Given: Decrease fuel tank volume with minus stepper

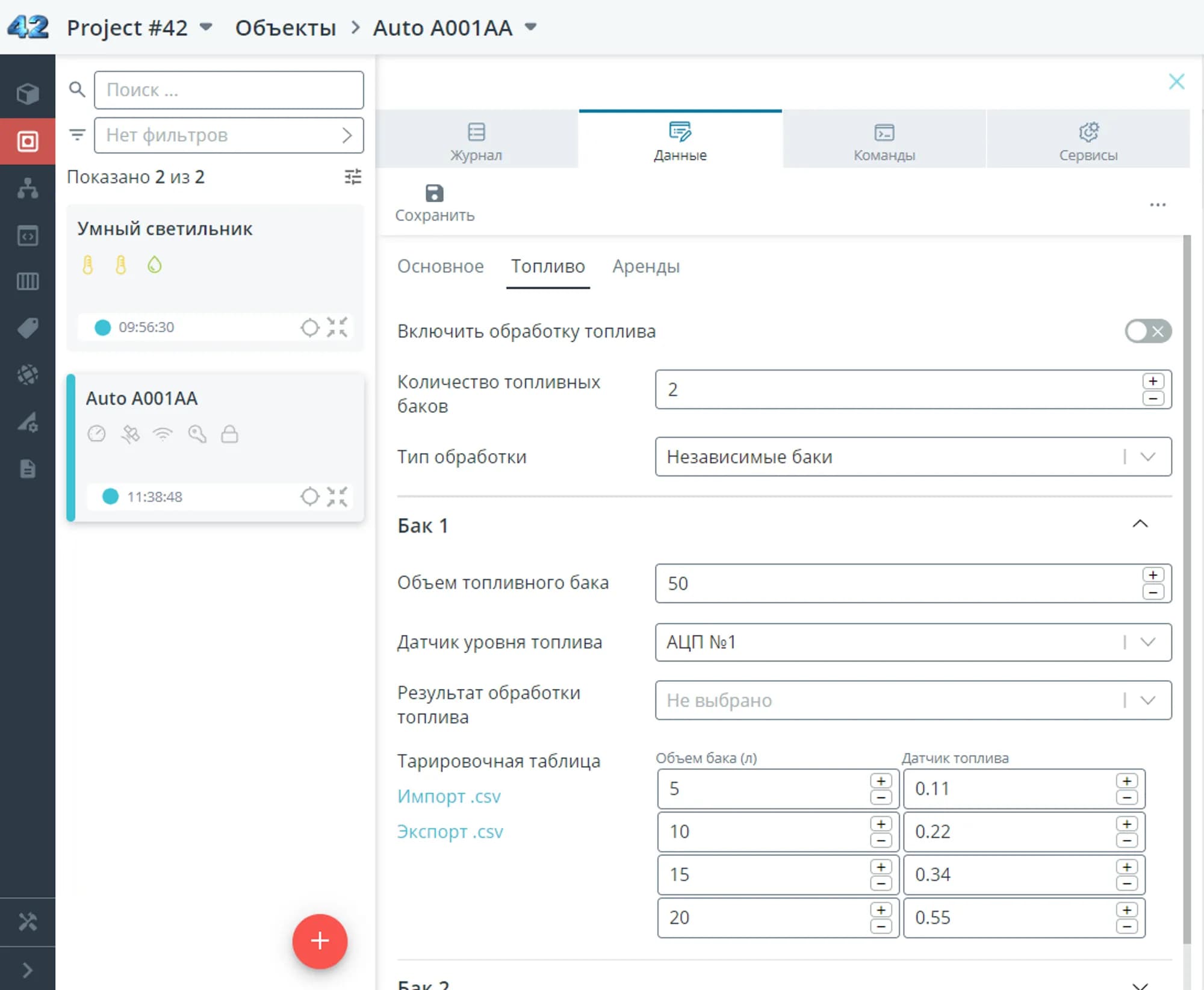Looking at the screenshot, I should click(x=1153, y=592).
